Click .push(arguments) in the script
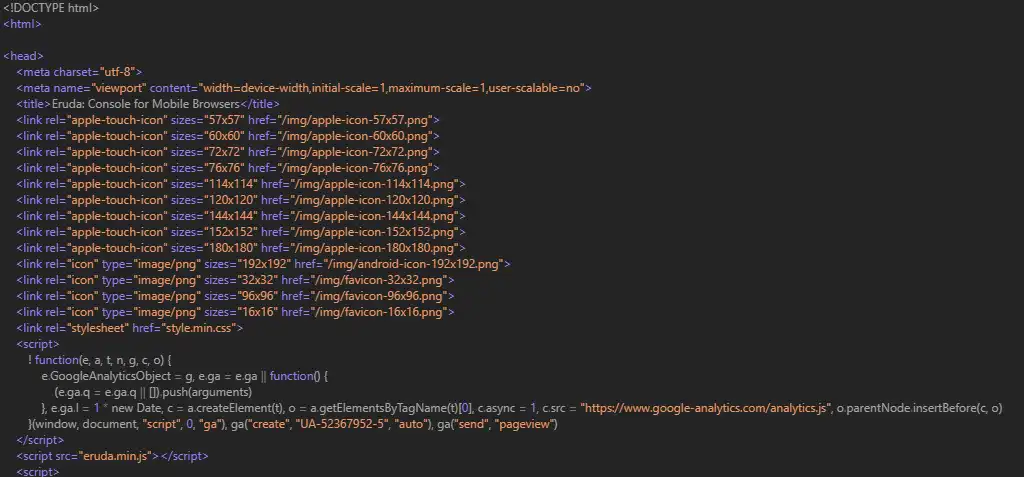The height and width of the screenshot is (477, 1024). pos(206,392)
